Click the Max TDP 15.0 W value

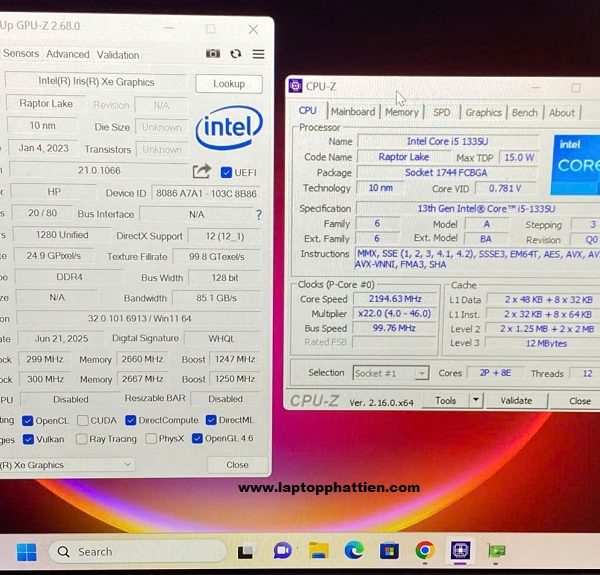coord(519,157)
